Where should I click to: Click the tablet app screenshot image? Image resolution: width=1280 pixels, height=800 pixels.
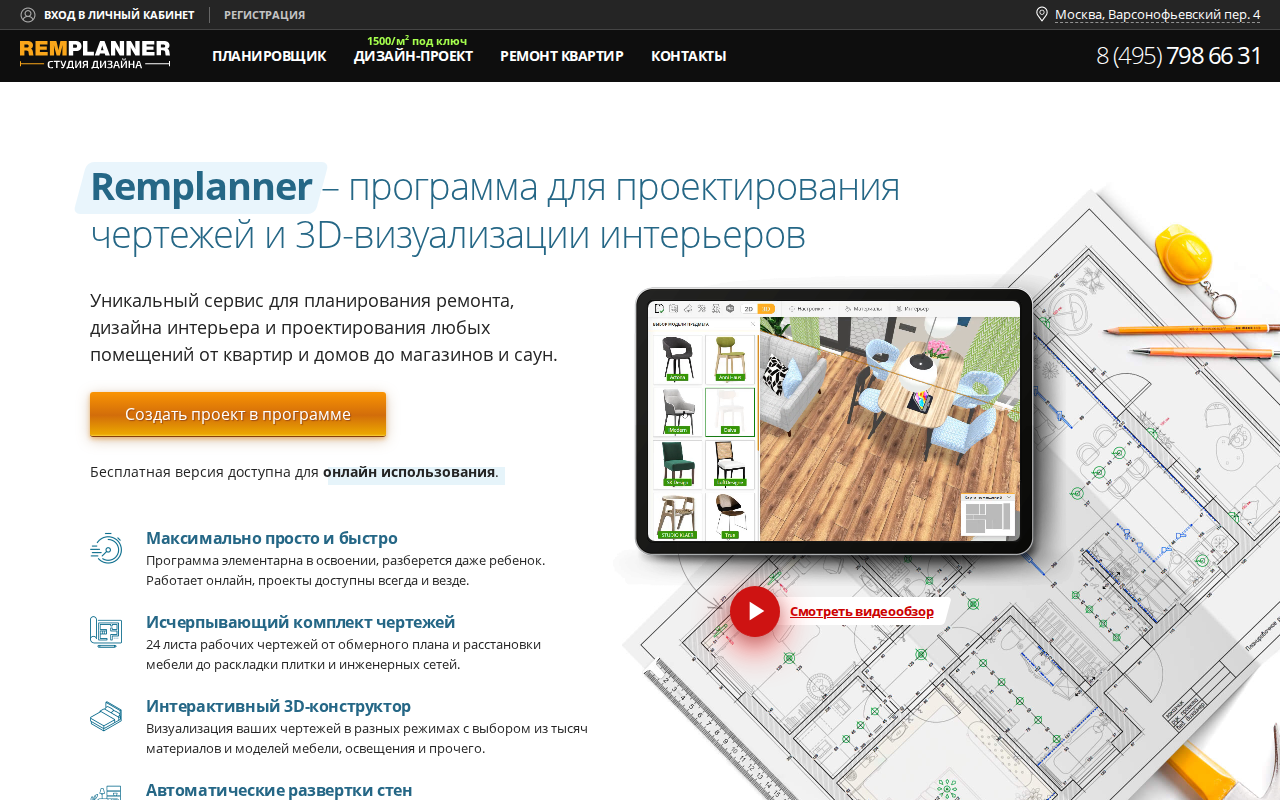(834, 421)
